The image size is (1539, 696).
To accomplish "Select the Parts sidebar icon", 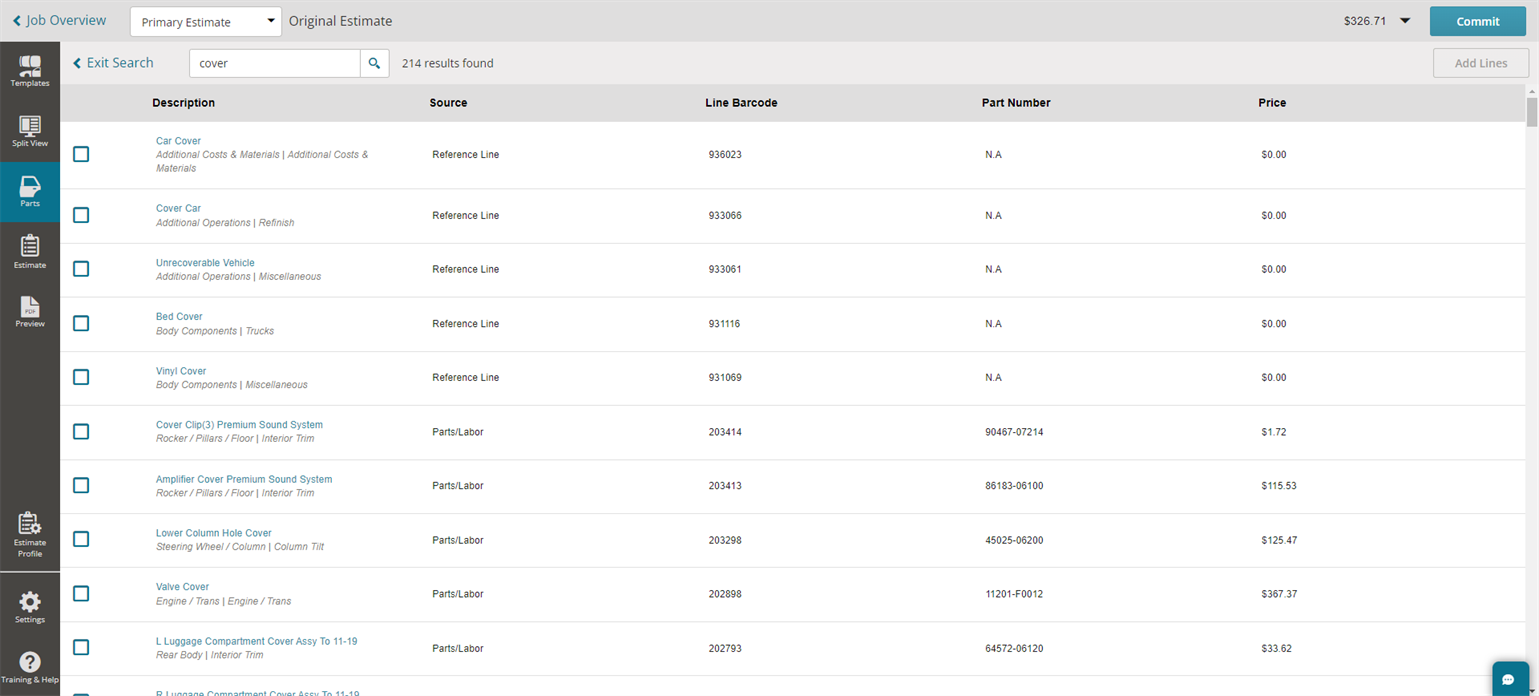I will [x=30, y=191].
